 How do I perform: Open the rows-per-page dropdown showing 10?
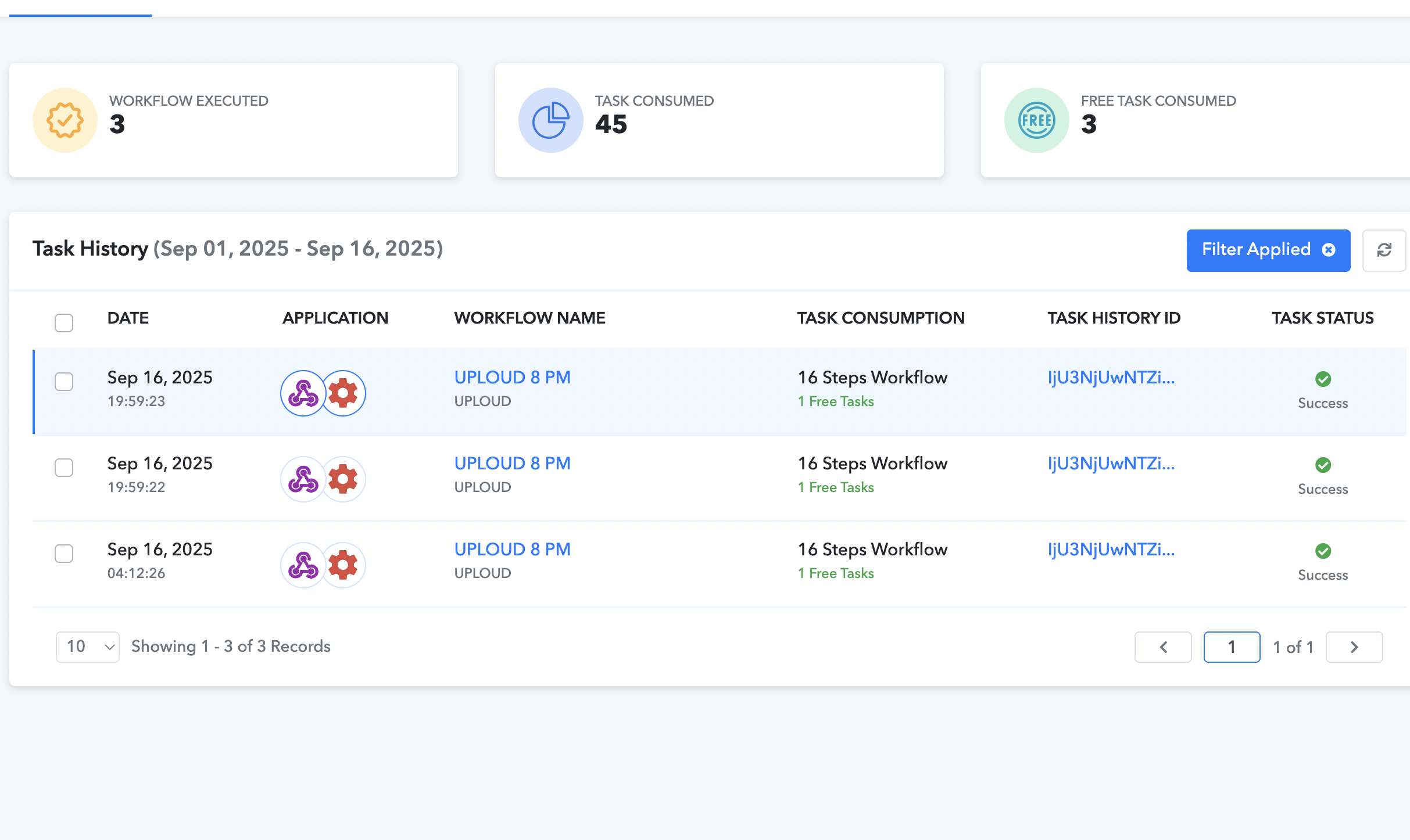(x=88, y=647)
